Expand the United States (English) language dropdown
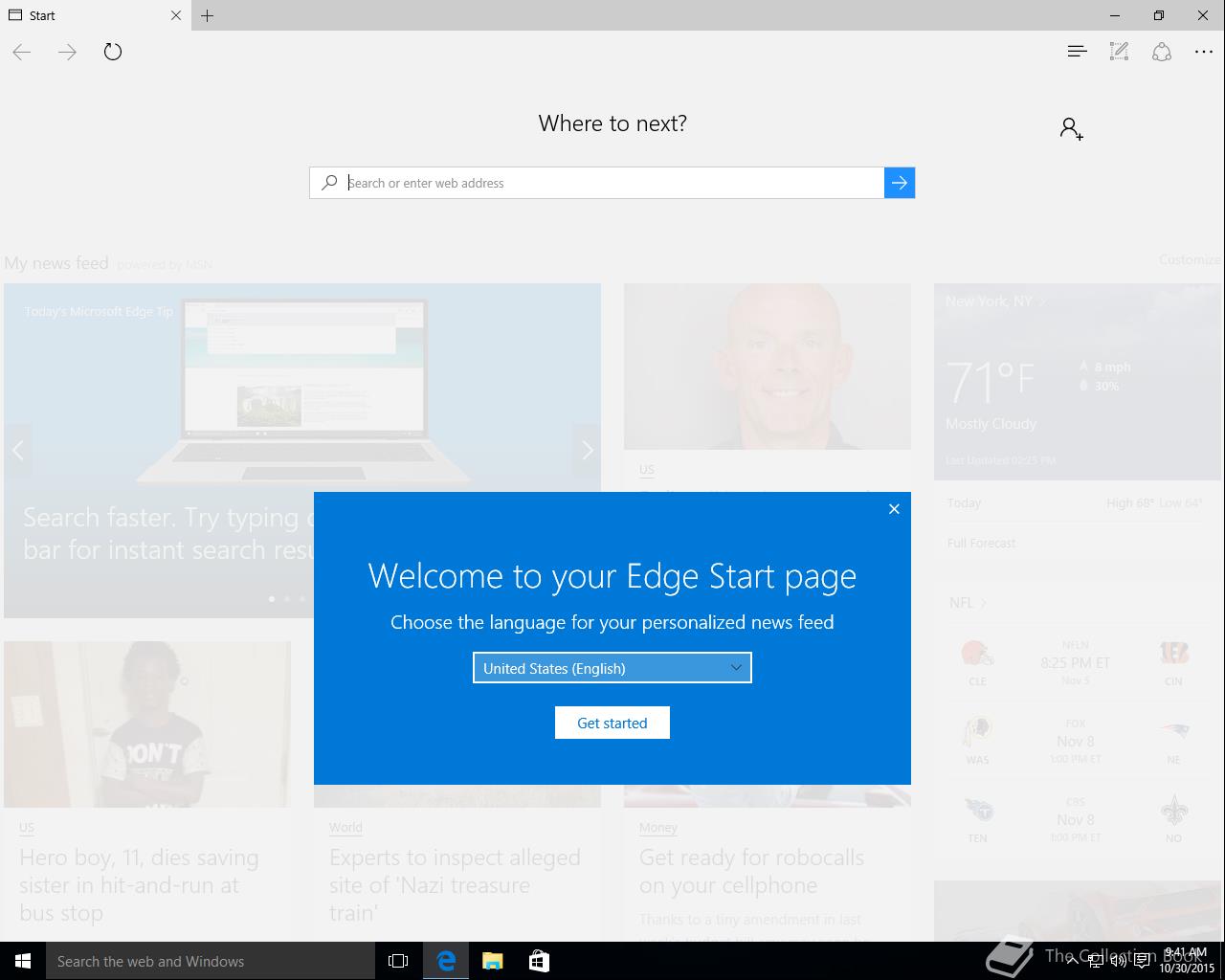The height and width of the screenshot is (980, 1225). 612,668
